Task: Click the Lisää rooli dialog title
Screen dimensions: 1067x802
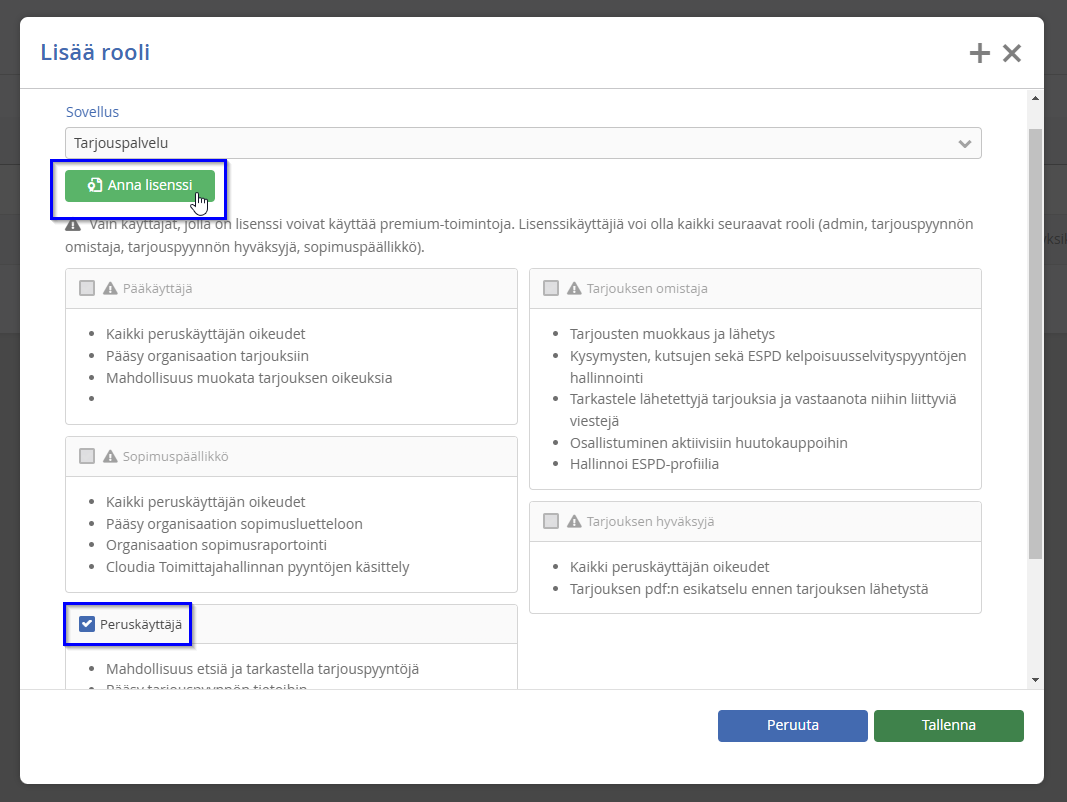Action: (x=95, y=52)
